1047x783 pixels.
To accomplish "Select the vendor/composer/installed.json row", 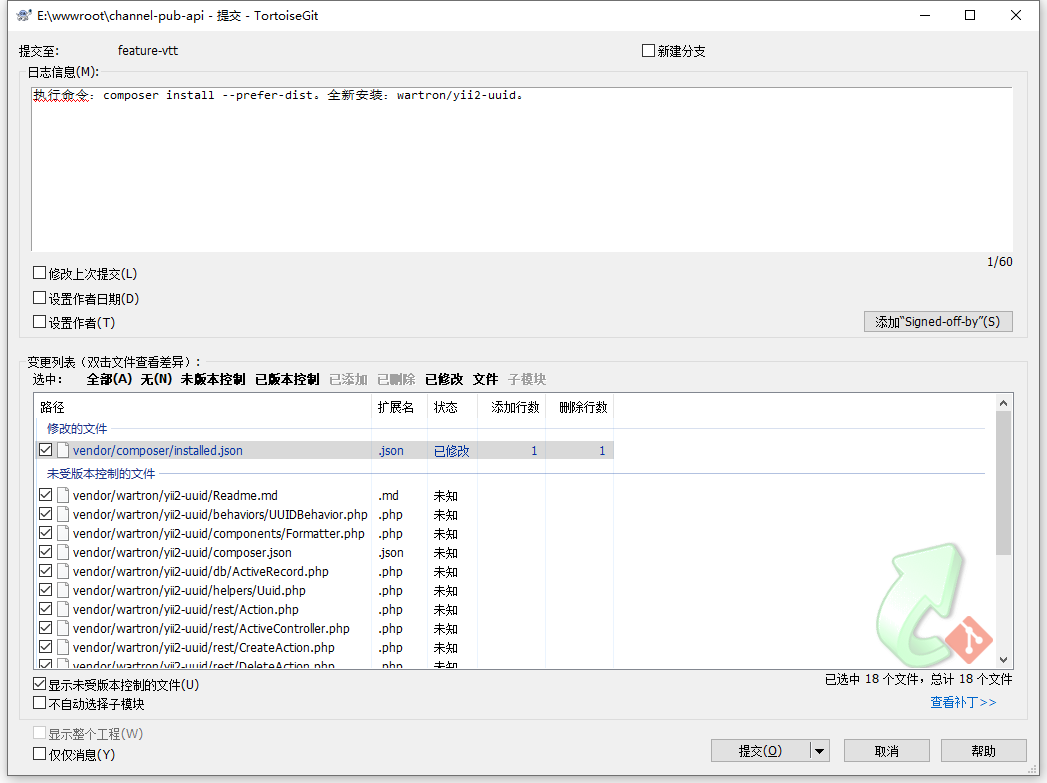I will pyautogui.click(x=325, y=451).
